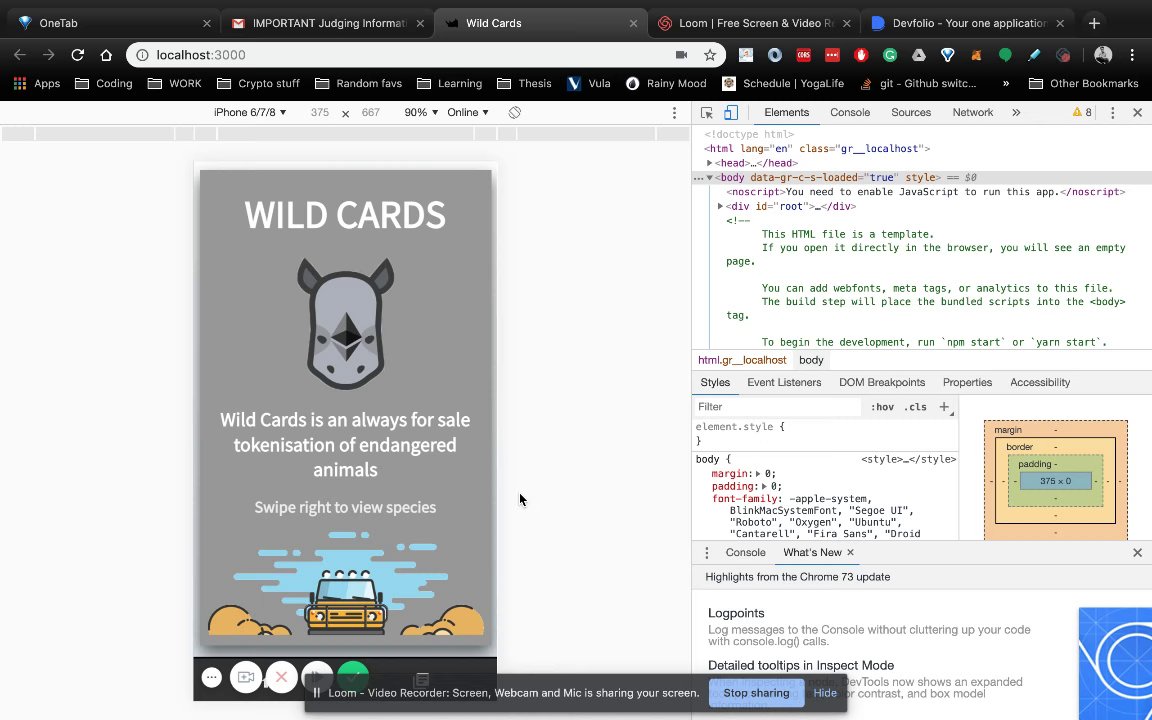Click the style source link for body rule
The height and width of the screenshot is (720, 1152).
908,459
